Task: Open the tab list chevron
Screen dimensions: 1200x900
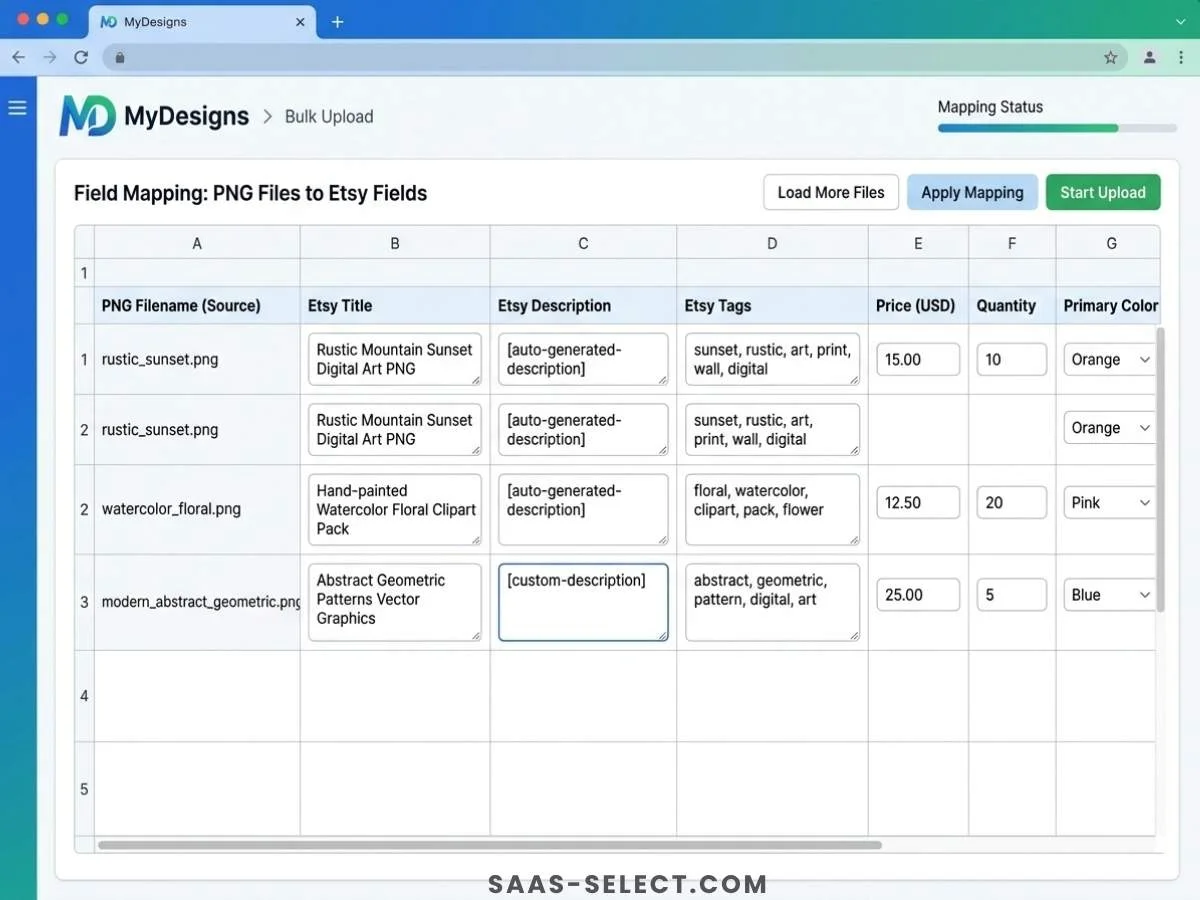Action: tap(1180, 21)
